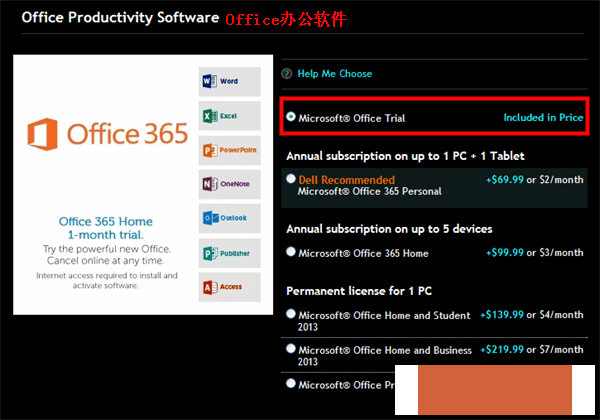
Task: Open the Help Me Choose link
Action: coord(335,73)
